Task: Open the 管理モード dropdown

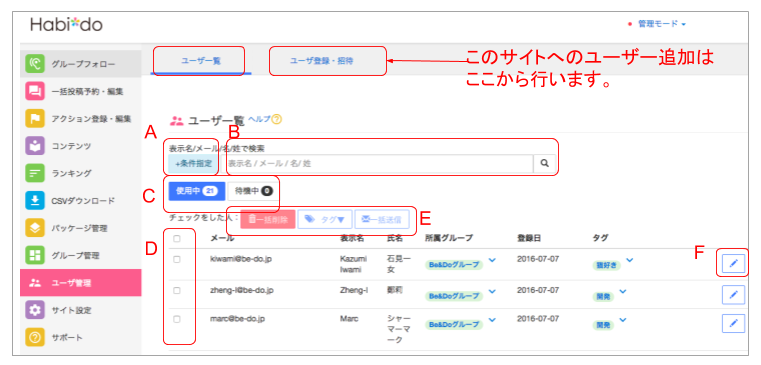Action: tap(661, 24)
